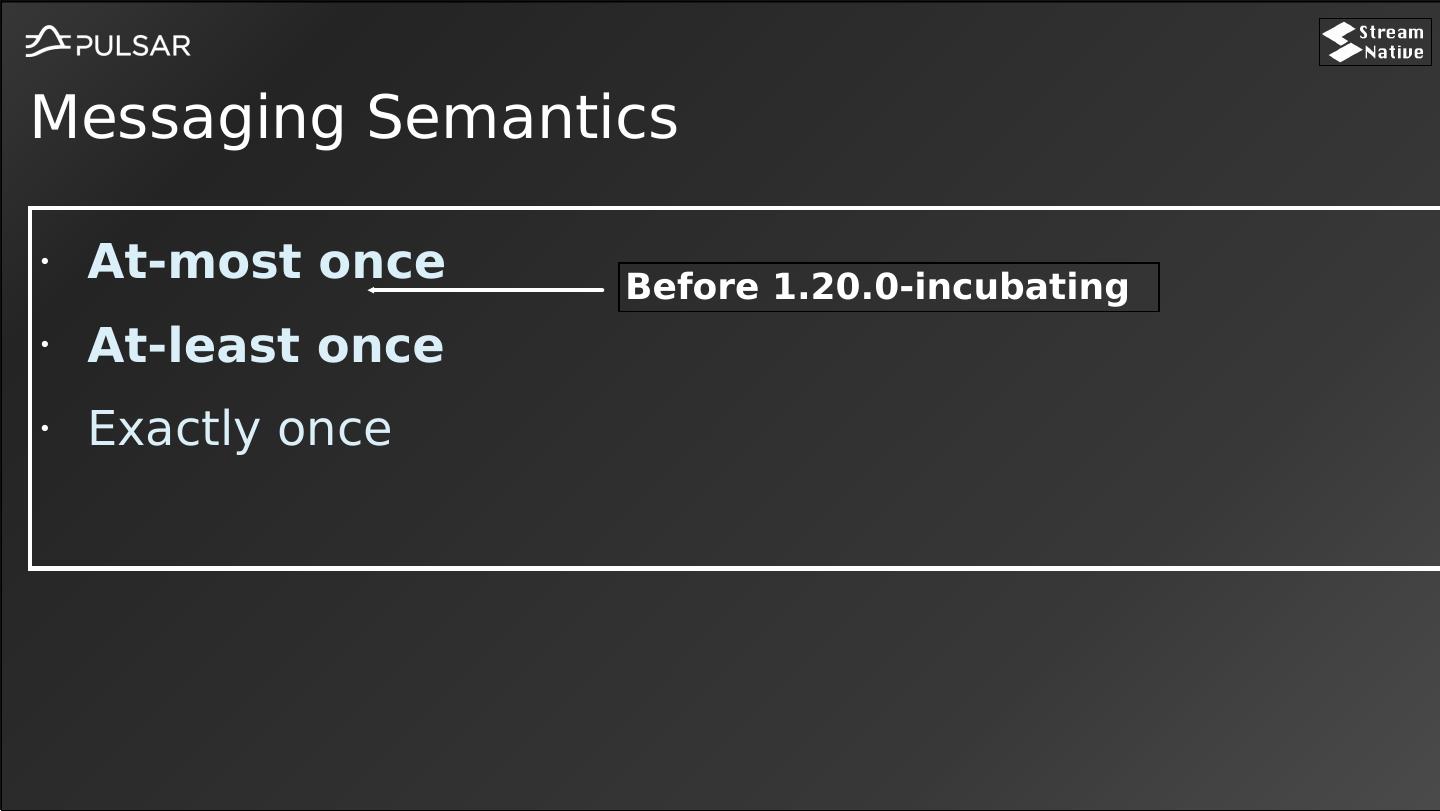This screenshot has width=1440, height=811.
Task: Click the word "Native" in the StreamNative logo
Action: pyautogui.click(x=1394, y=52)
